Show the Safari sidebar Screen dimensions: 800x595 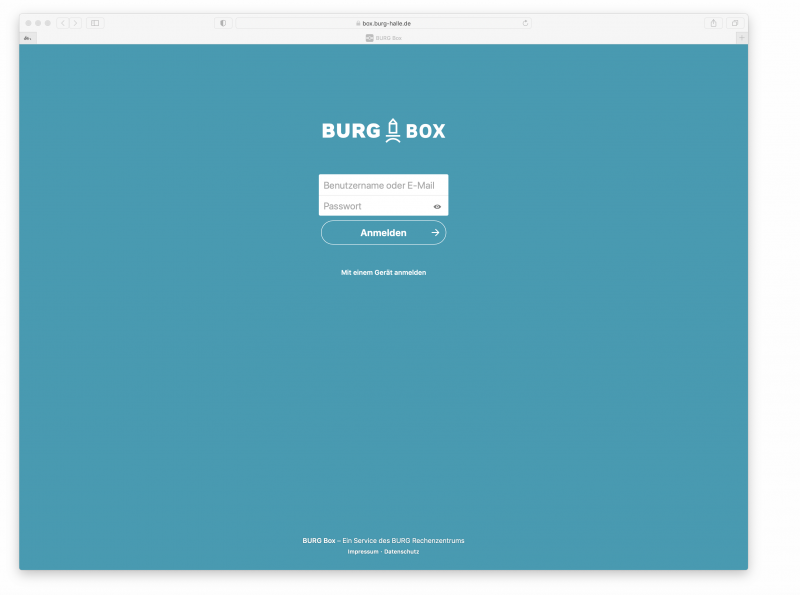click(95, 23)
